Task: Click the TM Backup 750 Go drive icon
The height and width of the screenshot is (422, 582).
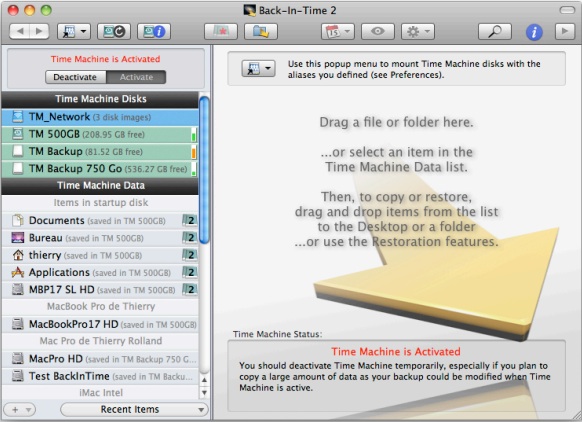Action: coord(17,169)
